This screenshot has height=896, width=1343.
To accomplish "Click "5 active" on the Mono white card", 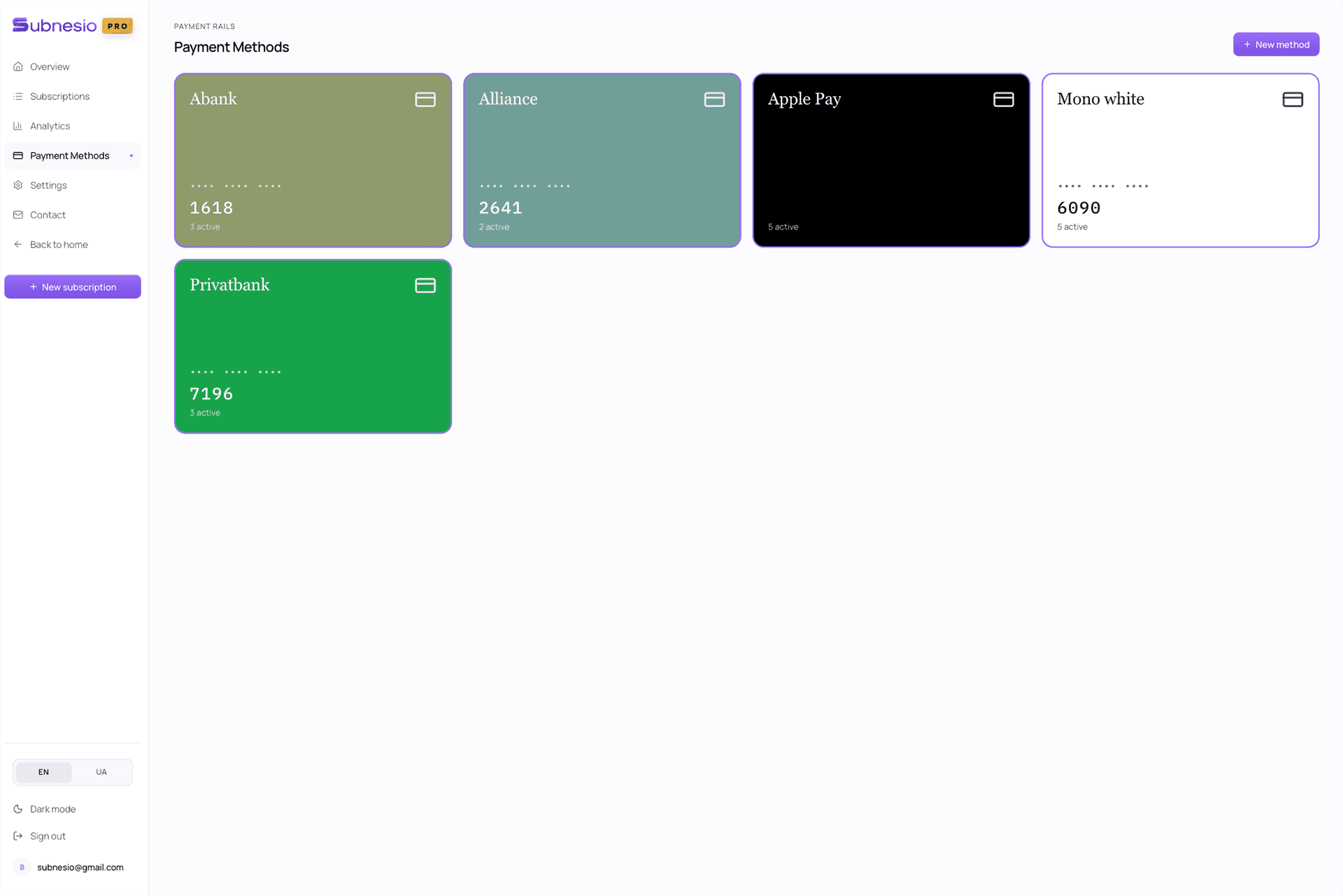I will tap(1072, 227).
